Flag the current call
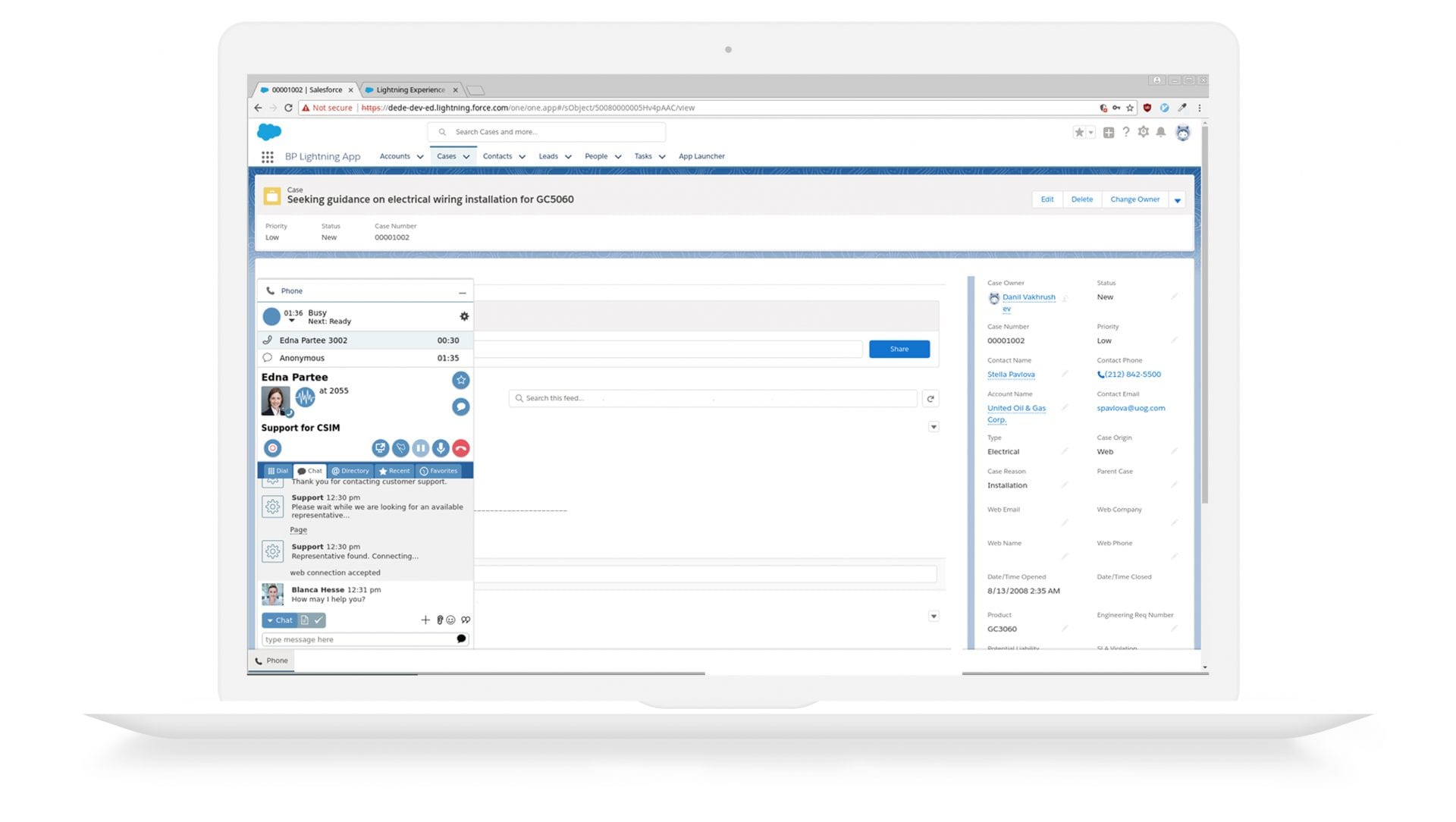 [x=400, y=448]
